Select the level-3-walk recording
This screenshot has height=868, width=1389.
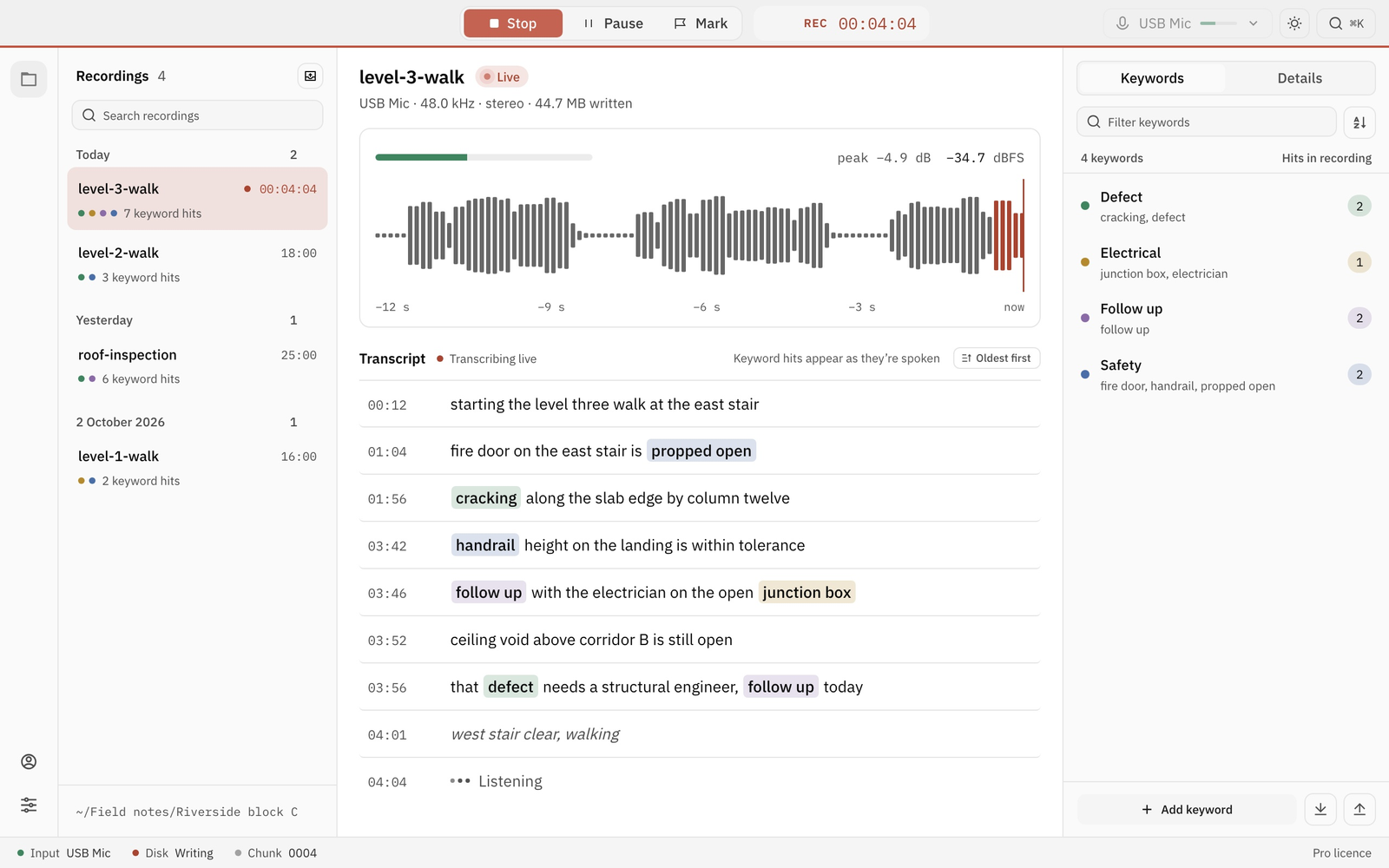198,199
